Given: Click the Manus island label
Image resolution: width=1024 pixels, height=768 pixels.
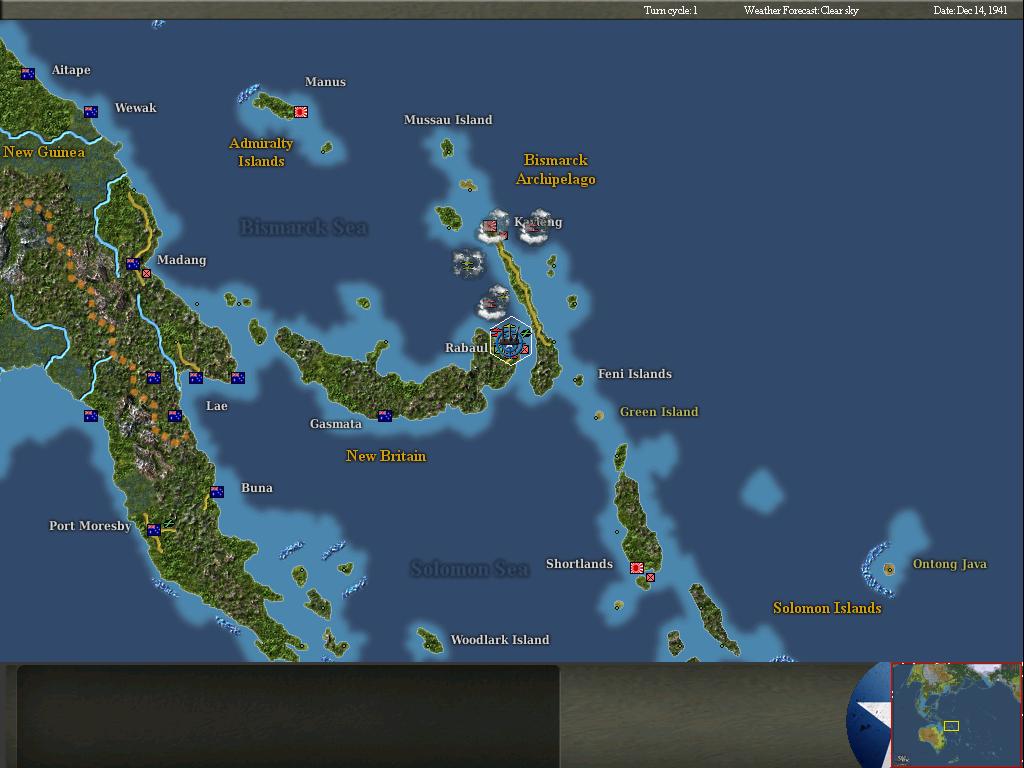Looking at the screenshot, I should [325, 82].
